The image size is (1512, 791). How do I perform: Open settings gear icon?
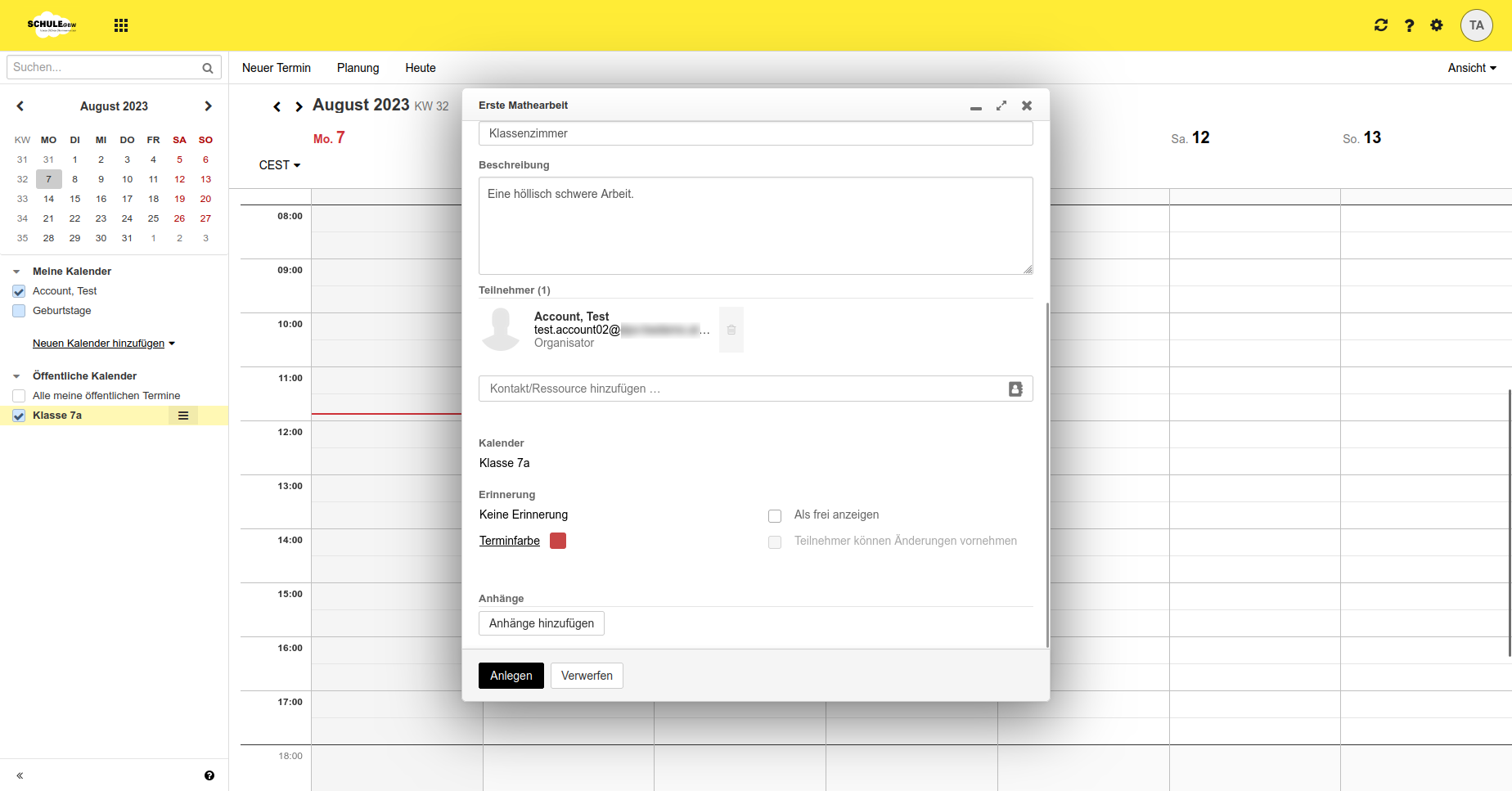click(1437, 25)
